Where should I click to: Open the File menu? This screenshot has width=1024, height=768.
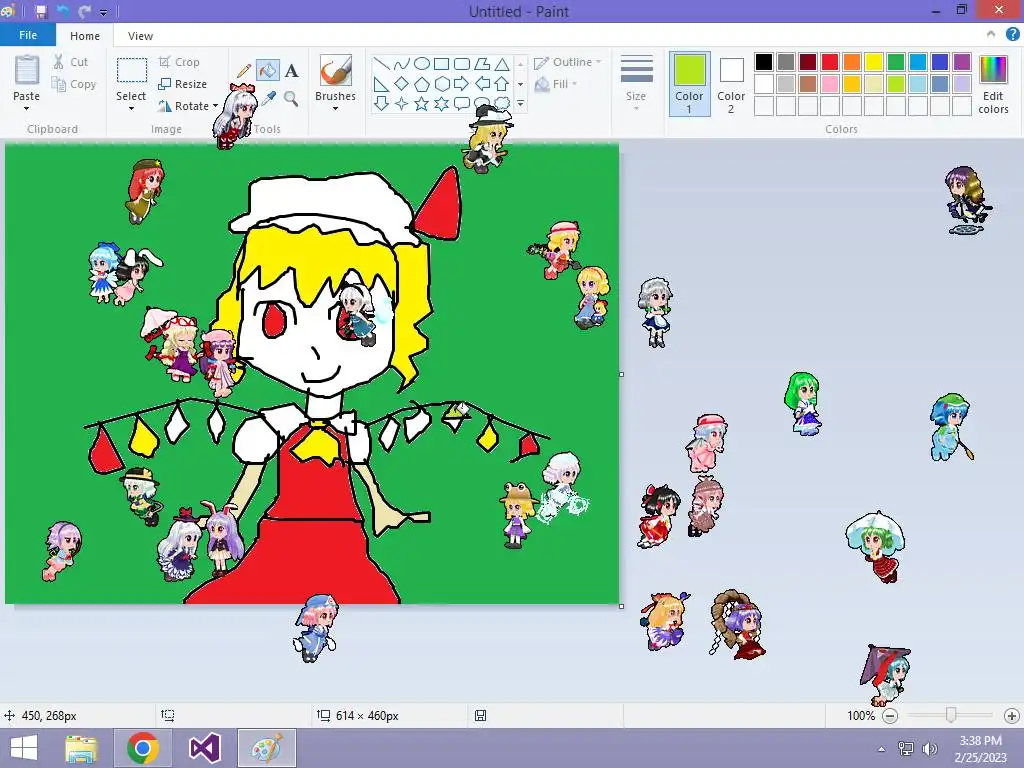coord(27,35)
